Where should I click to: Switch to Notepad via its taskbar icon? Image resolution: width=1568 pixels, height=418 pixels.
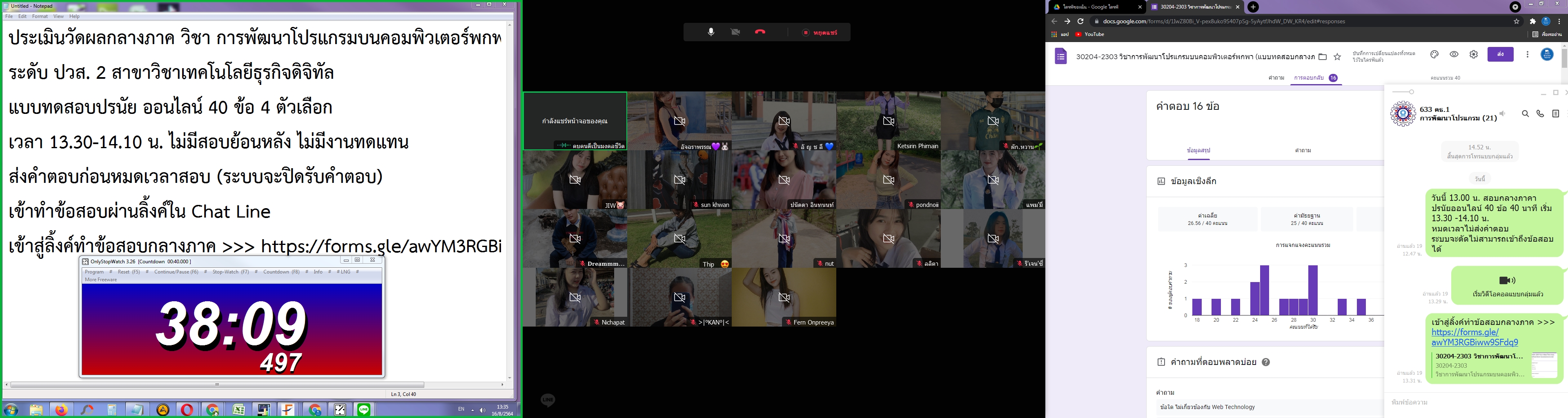[x=137, y=410]
